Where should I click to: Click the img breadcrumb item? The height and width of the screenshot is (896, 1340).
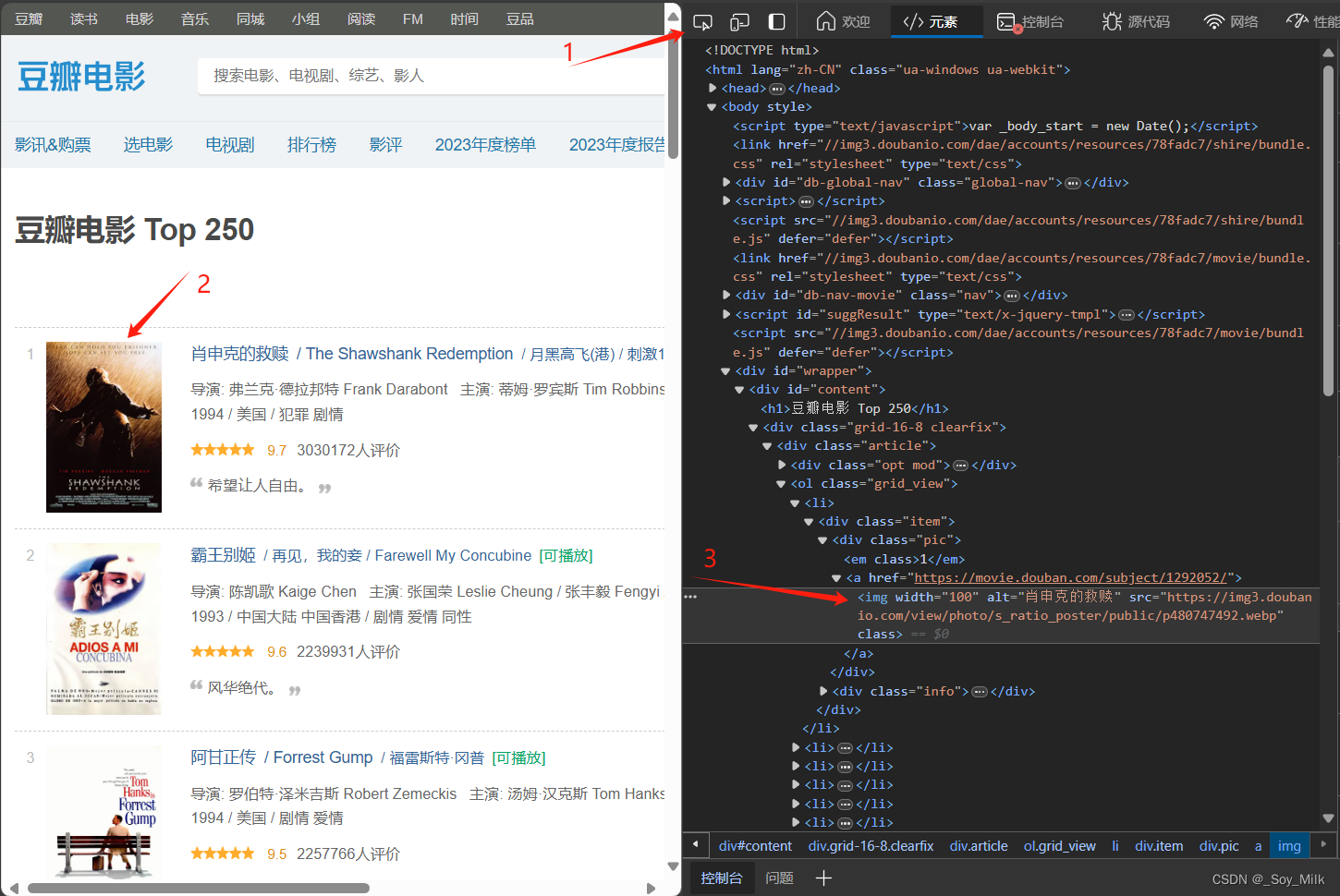(1289, 845)
